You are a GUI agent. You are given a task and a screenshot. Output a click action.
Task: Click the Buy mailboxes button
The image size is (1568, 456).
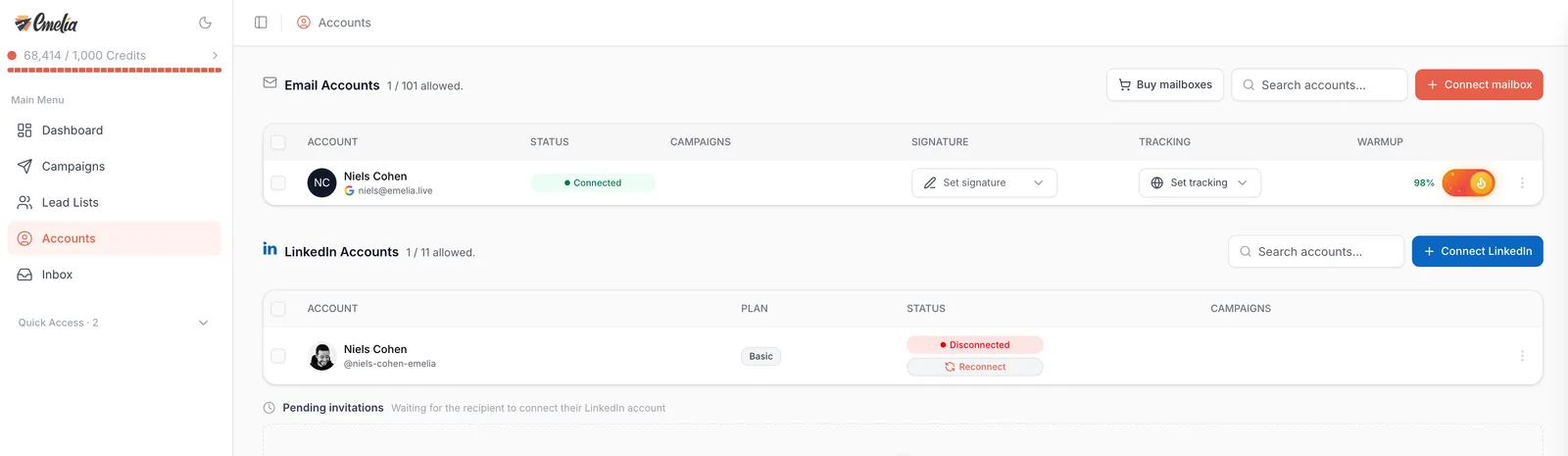click(1165, 85)
